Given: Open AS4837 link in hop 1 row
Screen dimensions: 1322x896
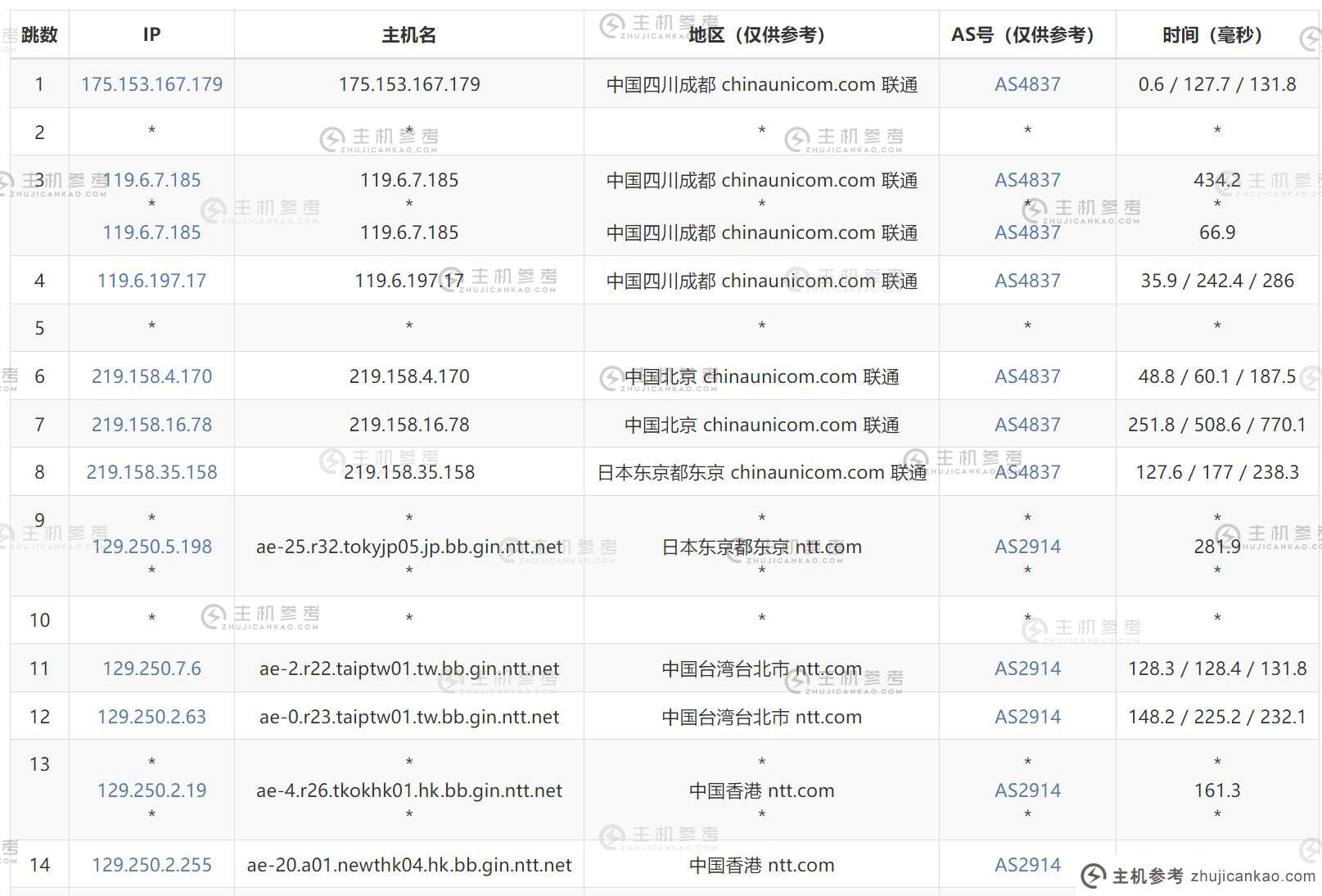Looking at the screenshot, I should (1027, 84).
